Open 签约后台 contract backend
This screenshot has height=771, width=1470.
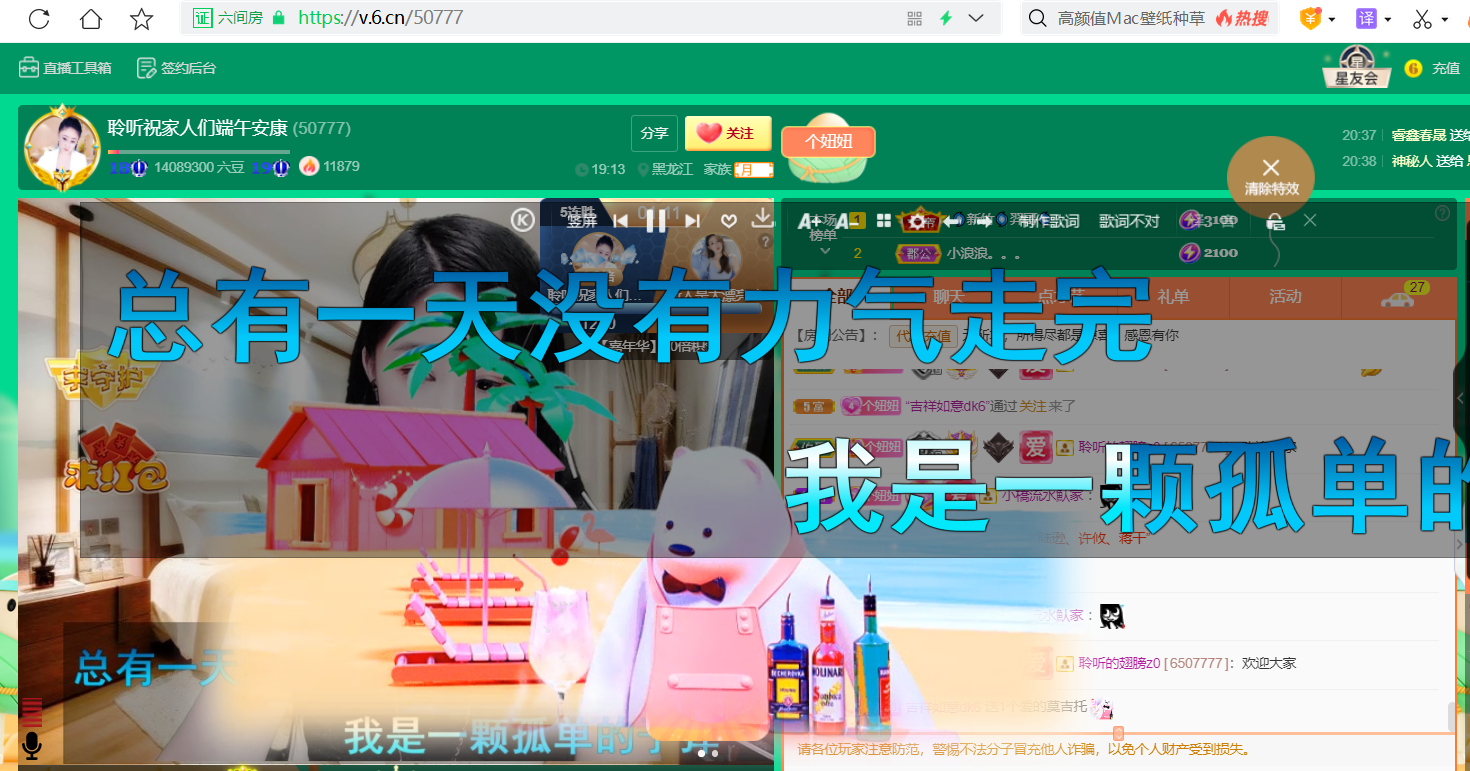click(x=176, y=68)
